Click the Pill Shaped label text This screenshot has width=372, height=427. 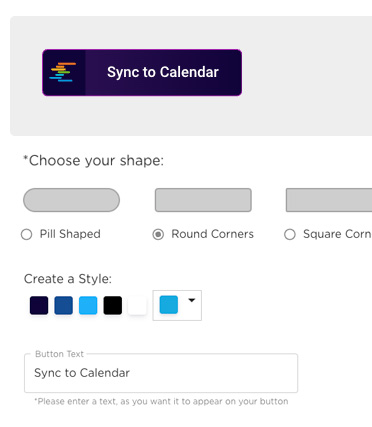tap(70, 234)
